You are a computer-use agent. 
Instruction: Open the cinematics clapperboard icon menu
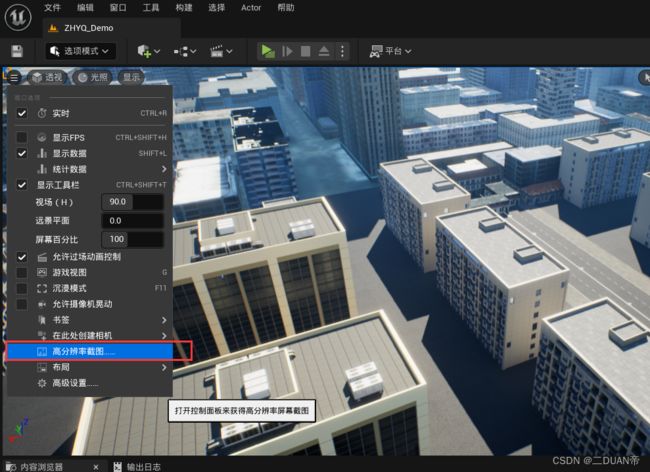coord(217,51)
